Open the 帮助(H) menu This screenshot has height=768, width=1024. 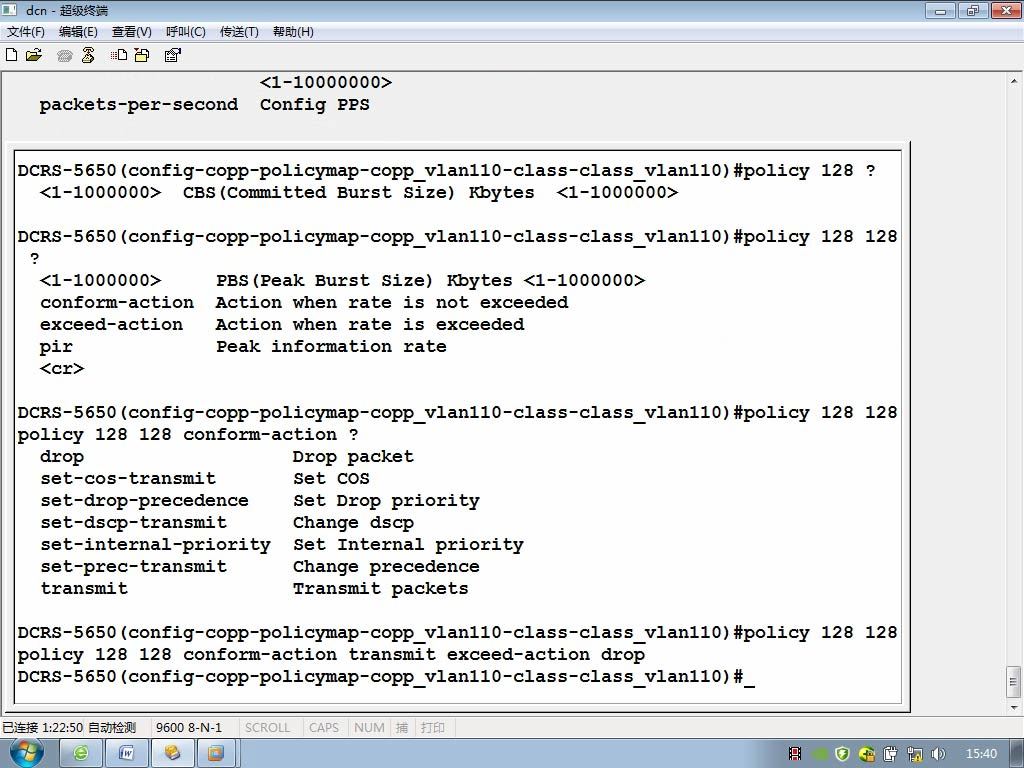[x=293, y=32]
